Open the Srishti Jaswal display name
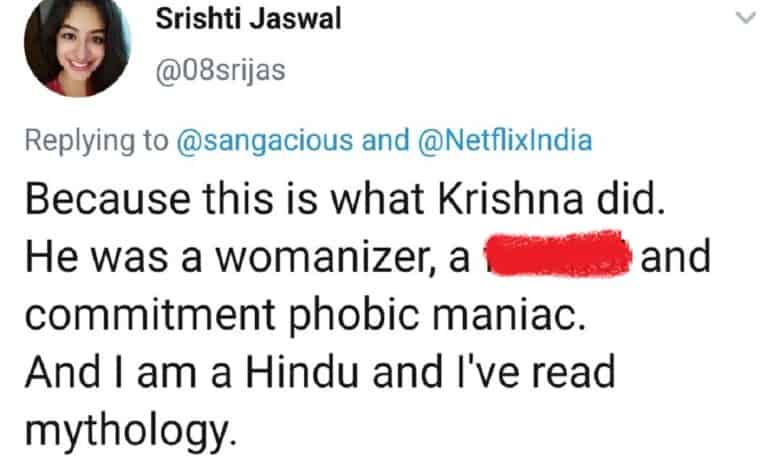 [249, 19]
